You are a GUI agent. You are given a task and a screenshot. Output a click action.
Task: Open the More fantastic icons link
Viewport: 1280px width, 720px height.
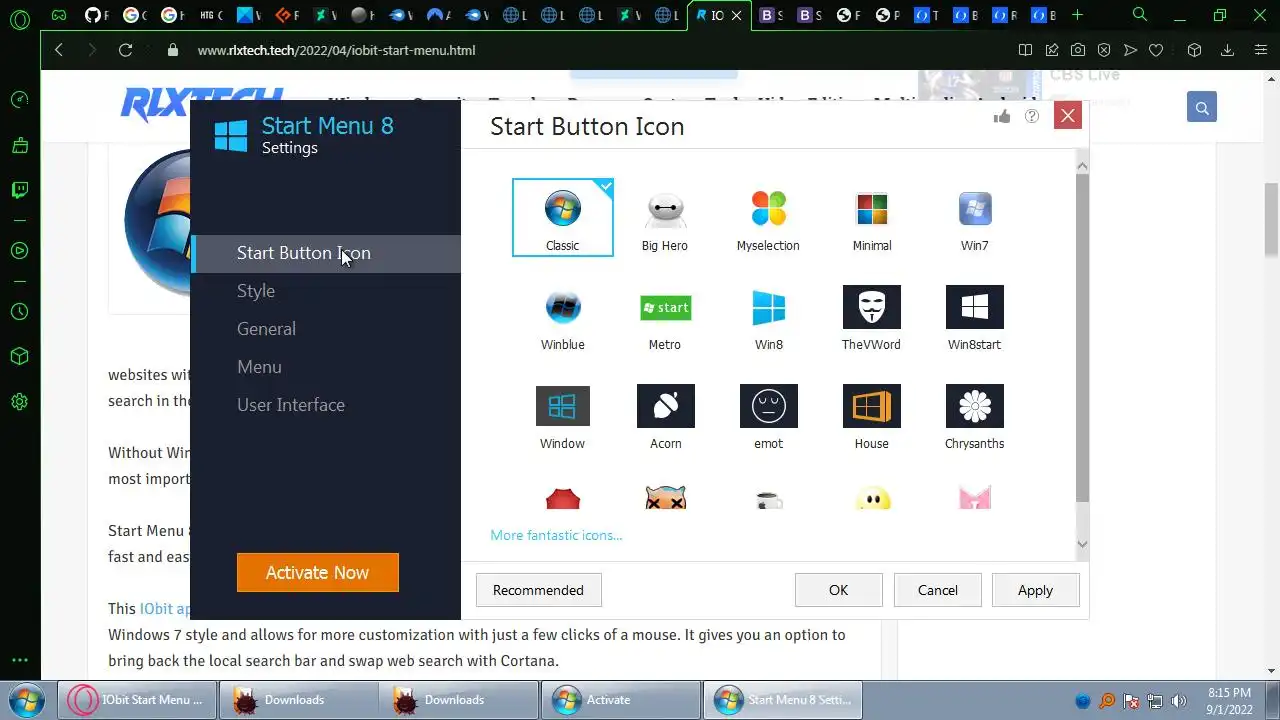pyautogui.click(x=556, y=535)
